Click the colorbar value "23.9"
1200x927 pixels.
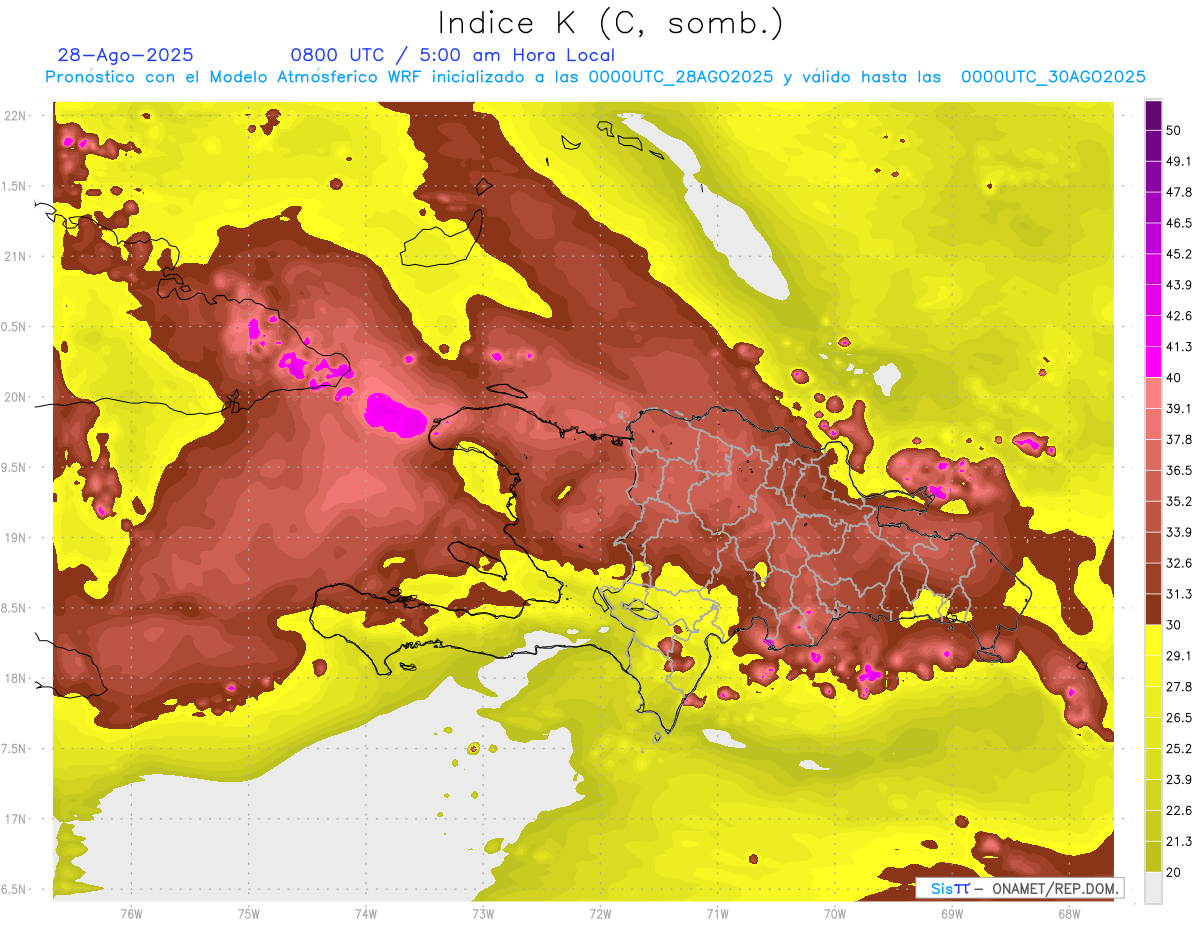[x=1179, y=780]
